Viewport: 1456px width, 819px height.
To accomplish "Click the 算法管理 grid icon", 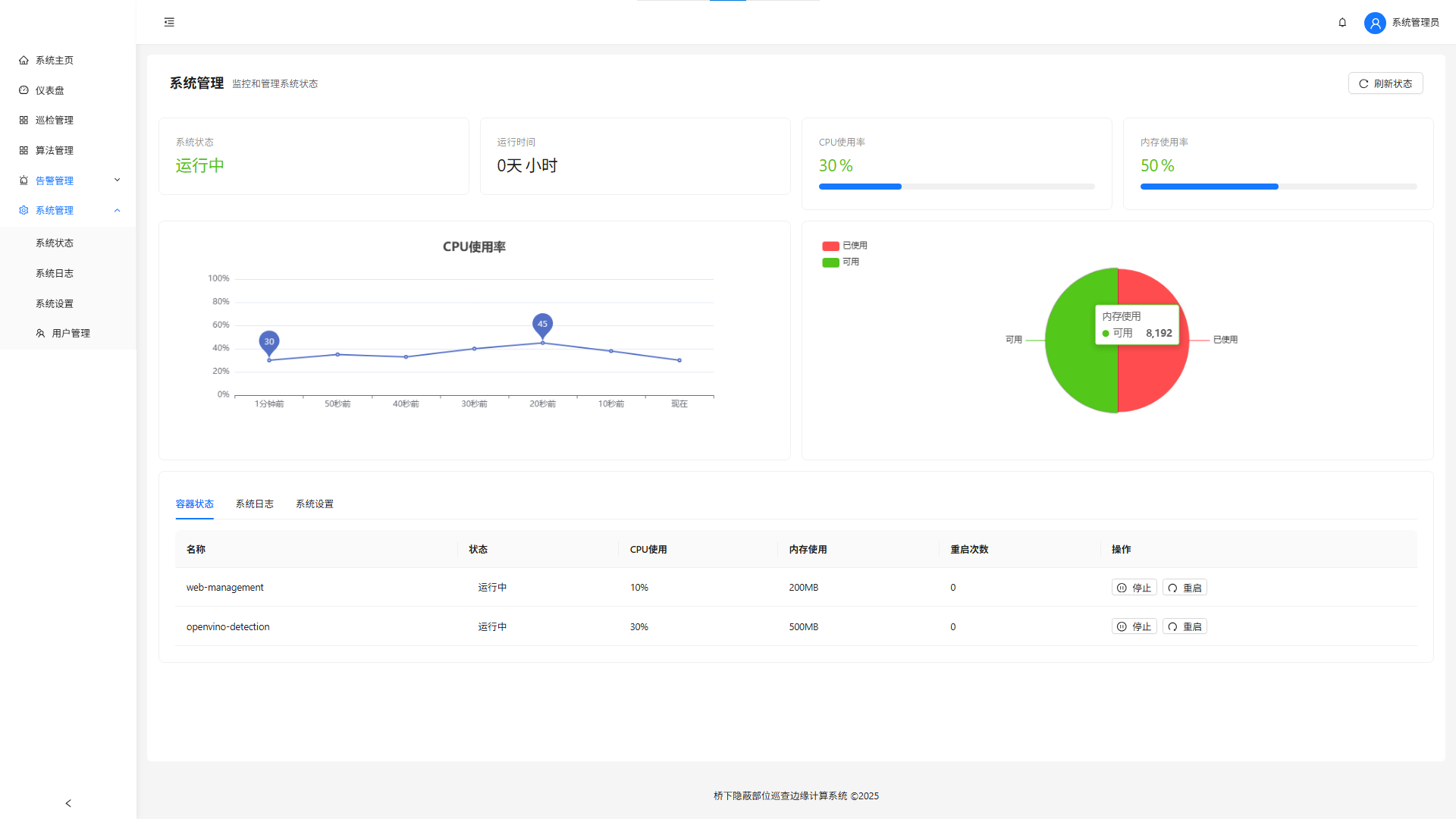I will [24, 150].
